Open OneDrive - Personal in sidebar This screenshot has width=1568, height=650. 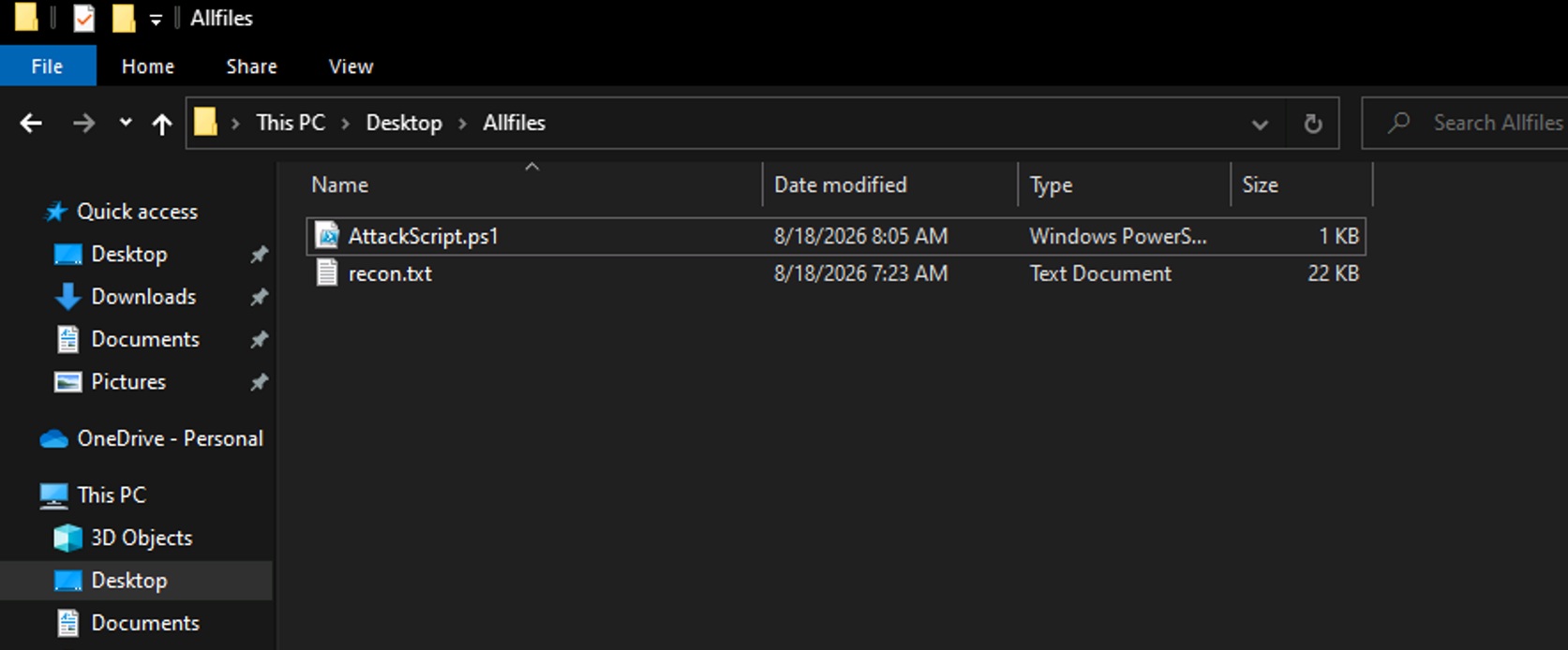[x=170, y=438]
